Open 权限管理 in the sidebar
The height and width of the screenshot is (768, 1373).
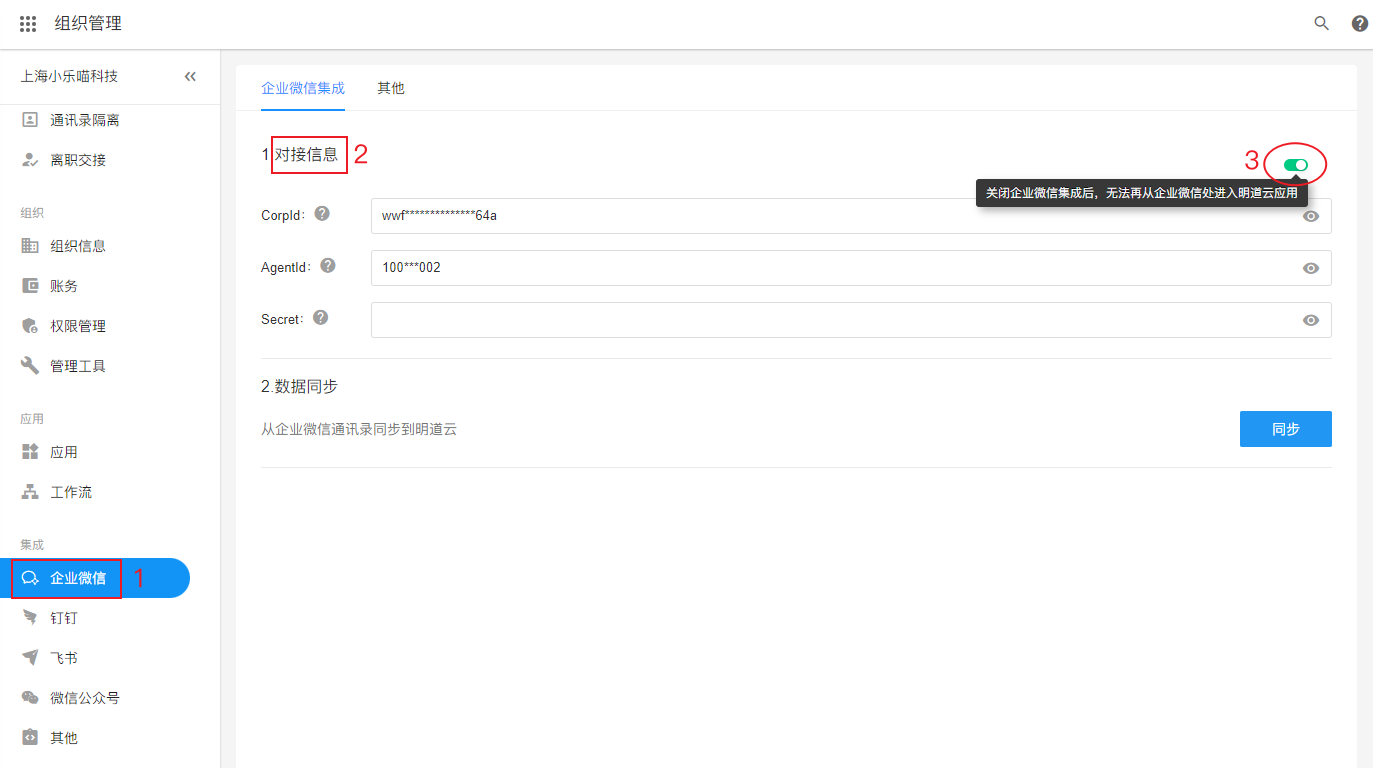(x=77, y=326)
